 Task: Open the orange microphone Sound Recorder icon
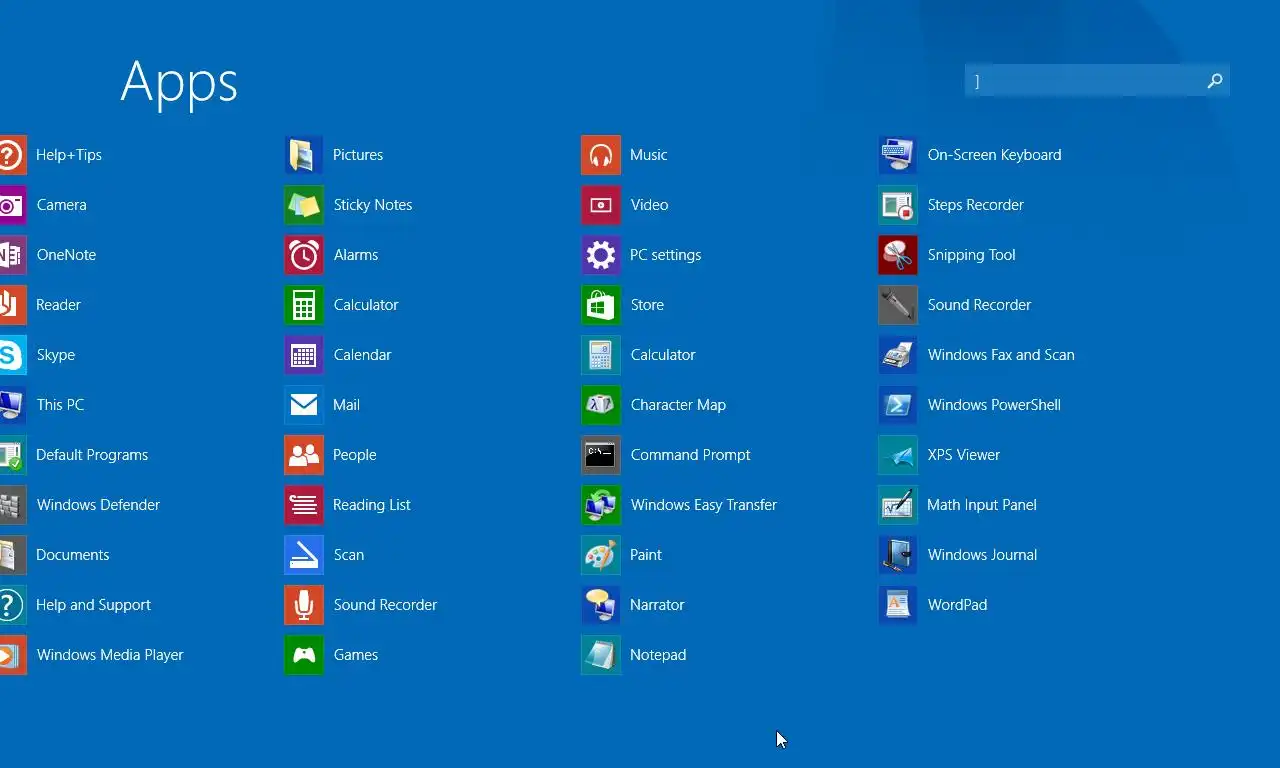pos(304,605)
